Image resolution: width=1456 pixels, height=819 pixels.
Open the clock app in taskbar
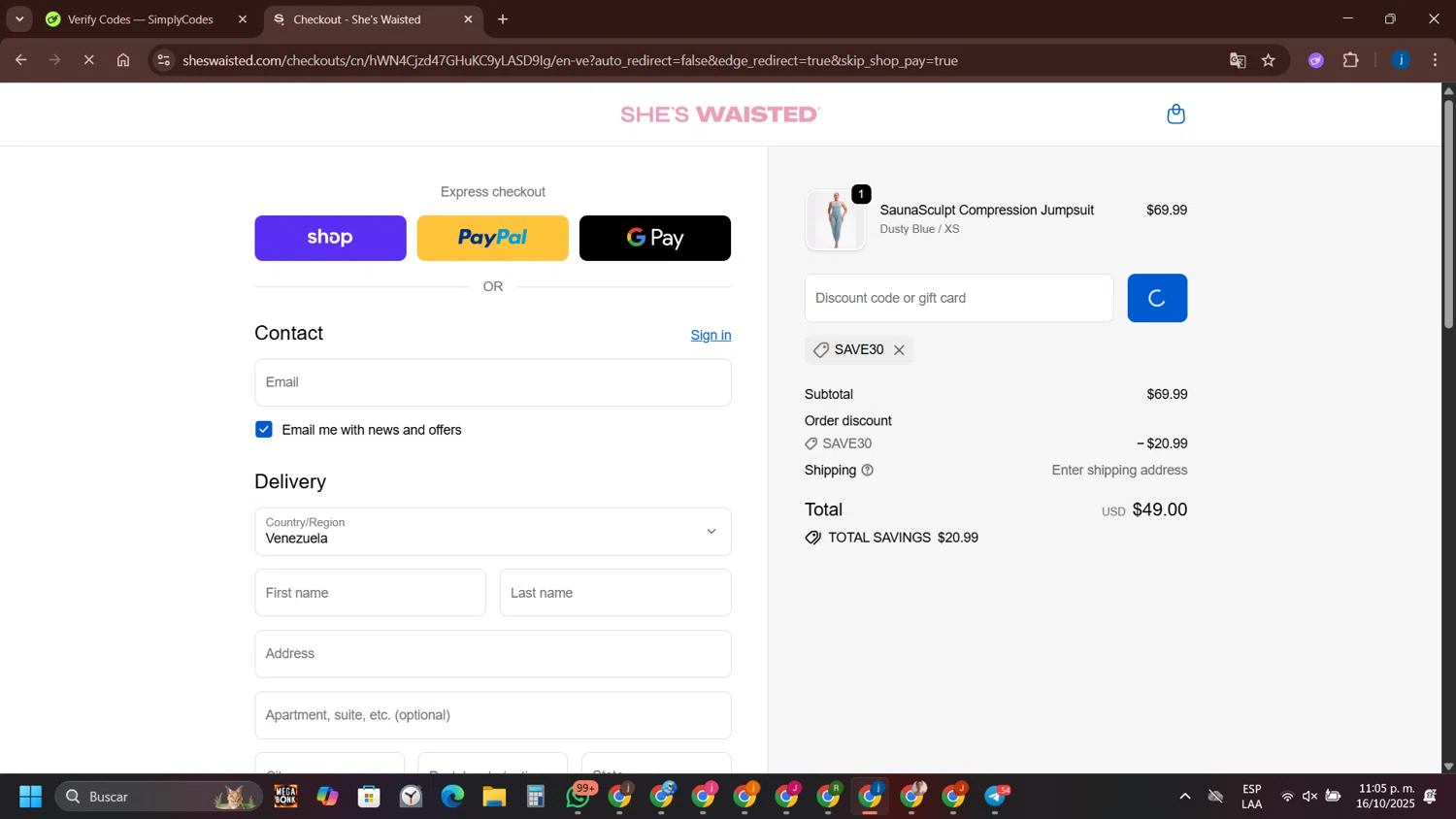coord(411,797)
